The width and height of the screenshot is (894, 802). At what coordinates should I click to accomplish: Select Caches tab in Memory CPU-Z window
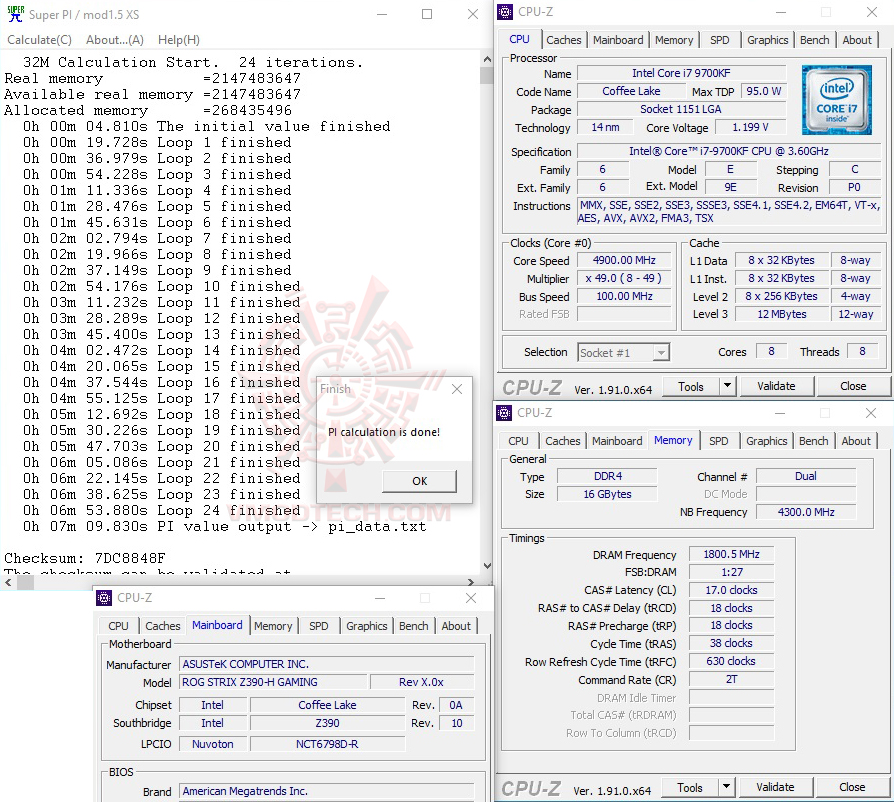tap(563, 441)
